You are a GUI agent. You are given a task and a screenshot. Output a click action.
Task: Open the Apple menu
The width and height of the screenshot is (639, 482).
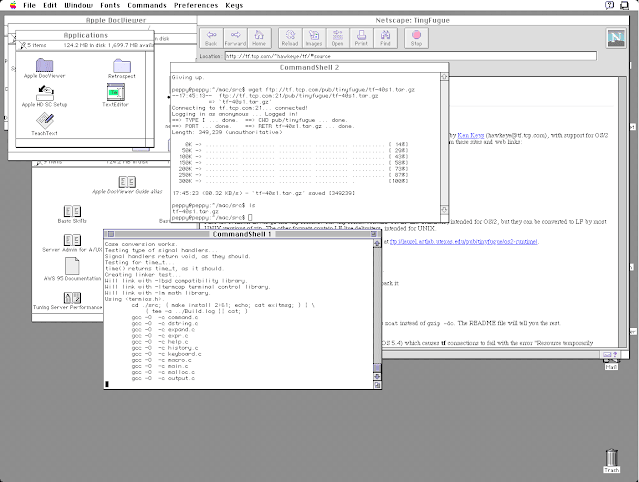pyautogui.click(x=13, y=5)
